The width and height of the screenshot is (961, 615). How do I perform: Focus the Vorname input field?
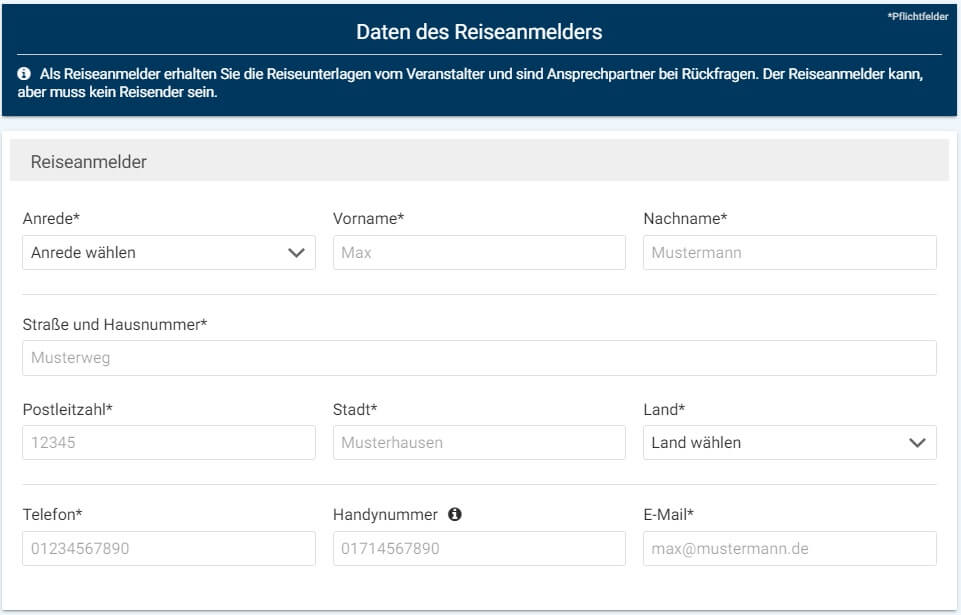479,253
